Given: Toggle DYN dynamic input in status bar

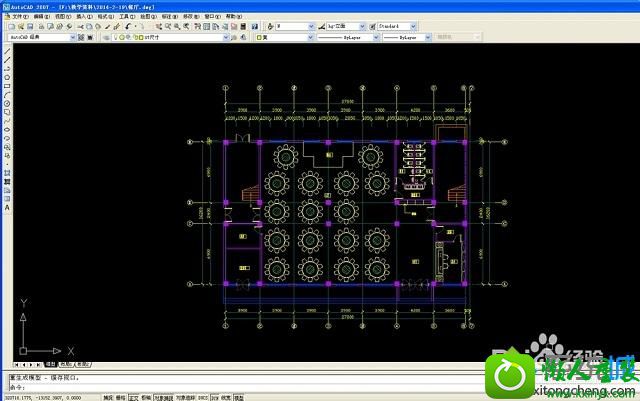Looking at the screenshot, I should (x=215, y=397).
